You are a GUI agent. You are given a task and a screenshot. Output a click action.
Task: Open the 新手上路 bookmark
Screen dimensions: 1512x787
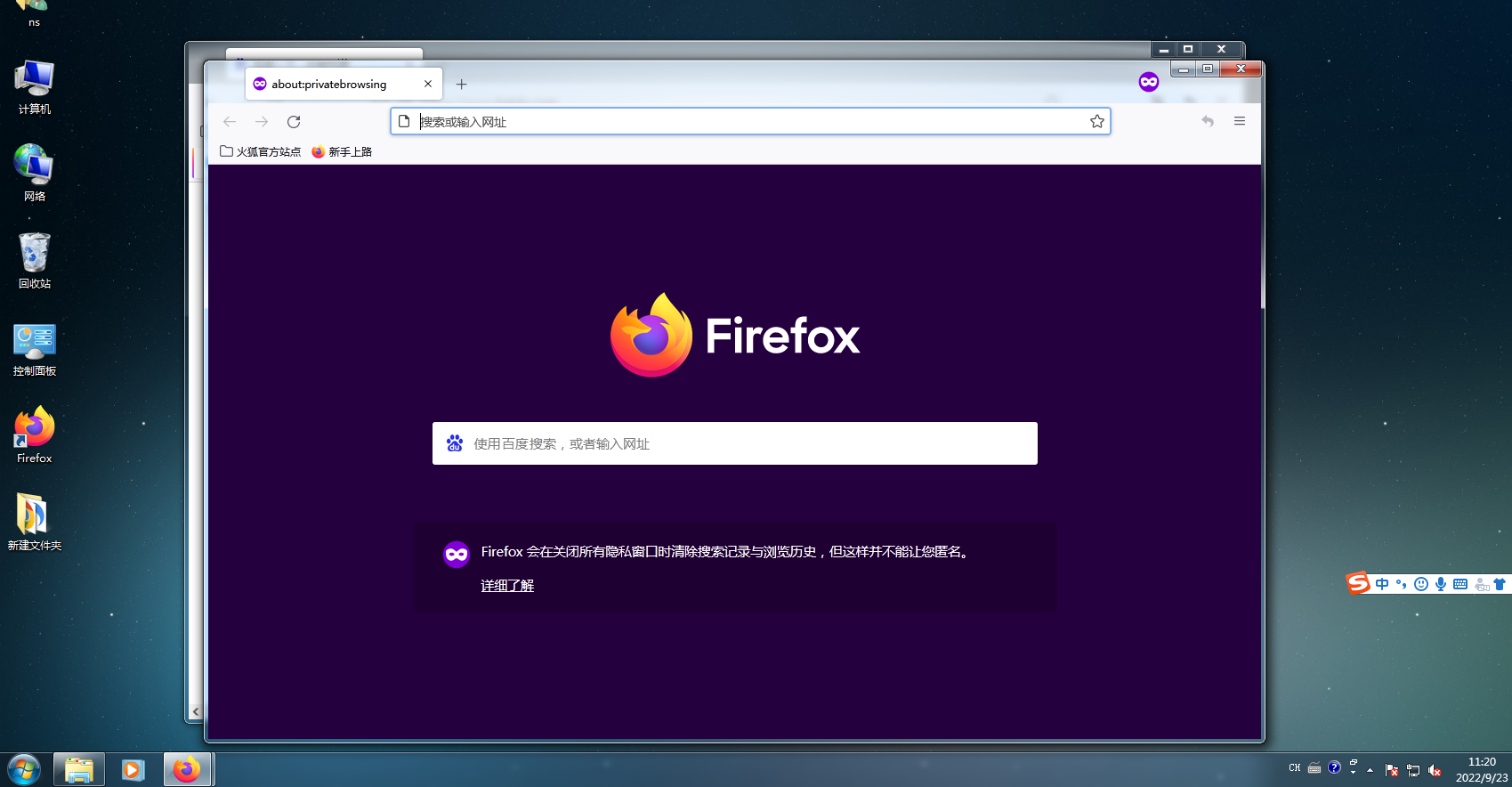point(342,151)
